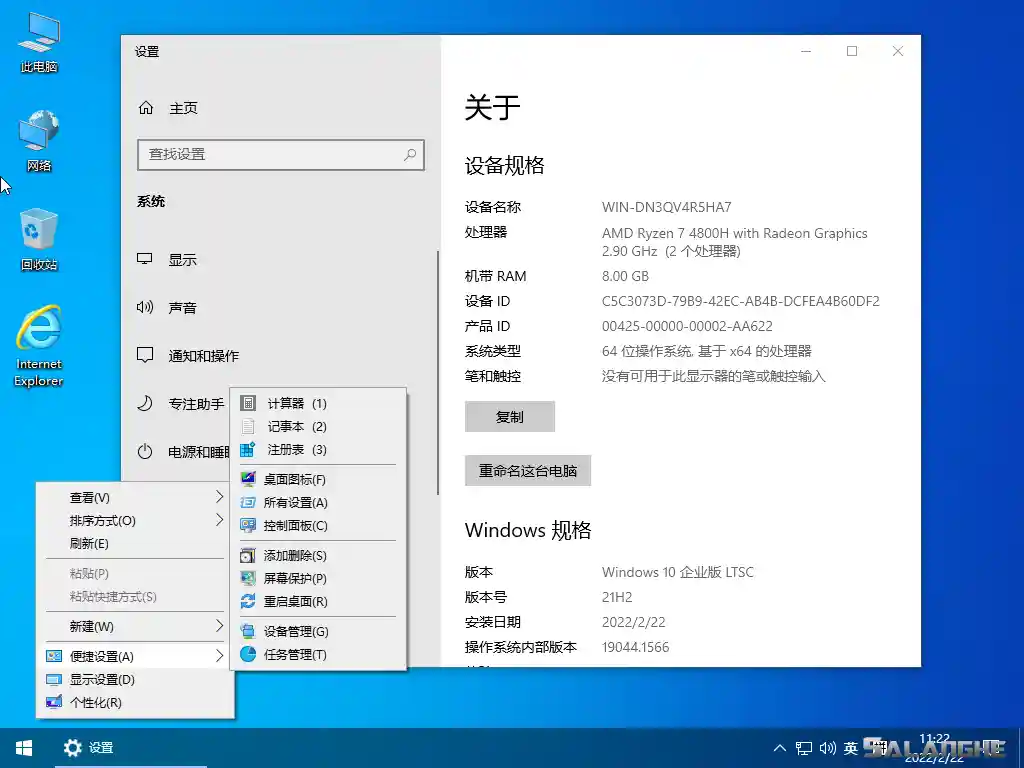Click the 复制 (Copy) button
The height and width of the screenshot is (768, 1024).
coord(510,416)
